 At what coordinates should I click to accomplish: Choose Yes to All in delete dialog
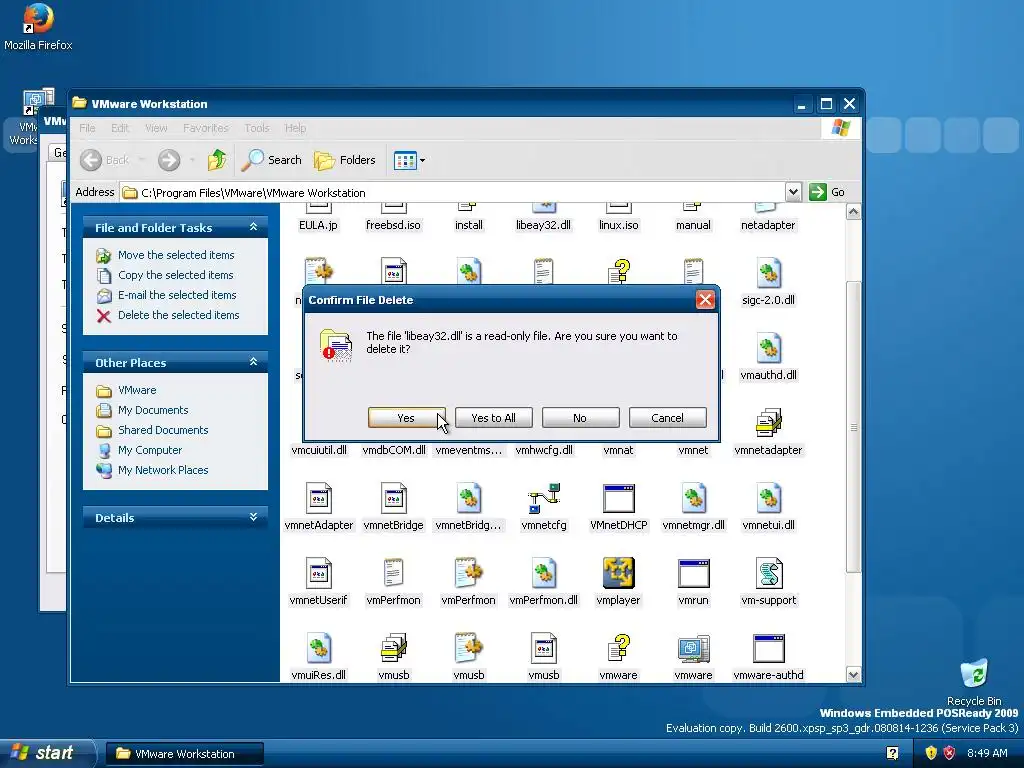494,418
